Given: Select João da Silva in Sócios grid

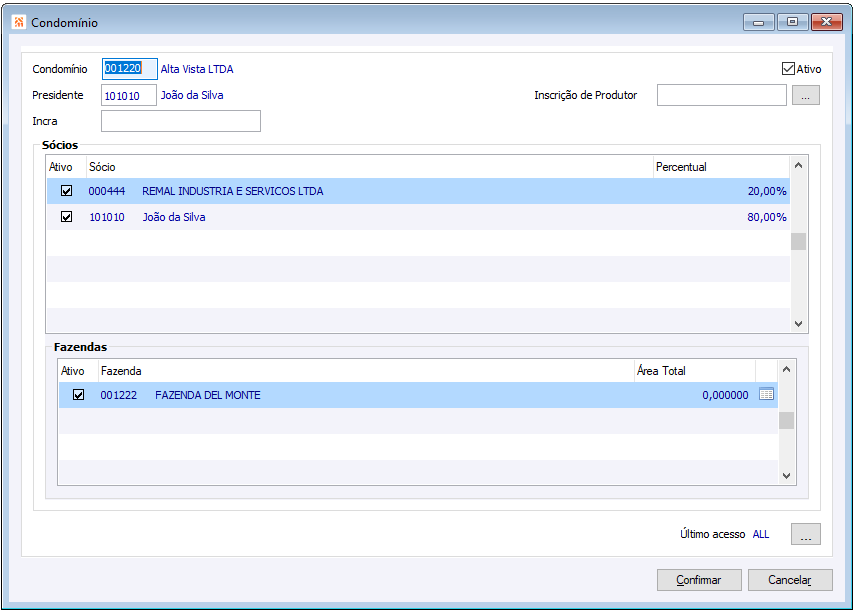Looking at the screenshot, I should tap(174, 217).
